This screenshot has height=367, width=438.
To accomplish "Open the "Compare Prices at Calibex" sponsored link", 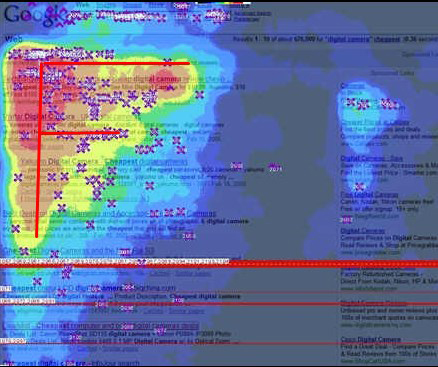I will coord(375,122).
